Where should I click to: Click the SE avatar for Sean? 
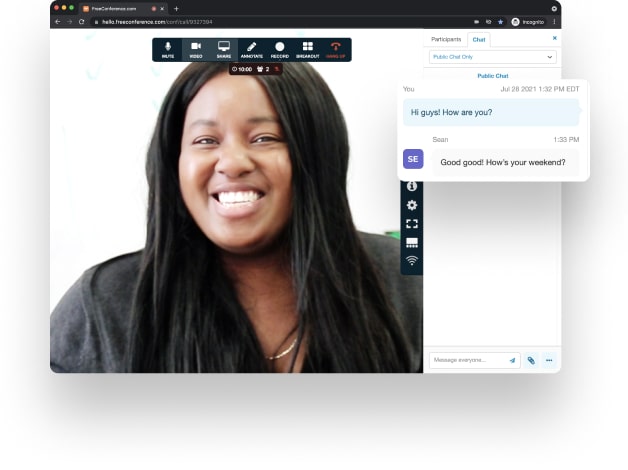tap(413, 159)
